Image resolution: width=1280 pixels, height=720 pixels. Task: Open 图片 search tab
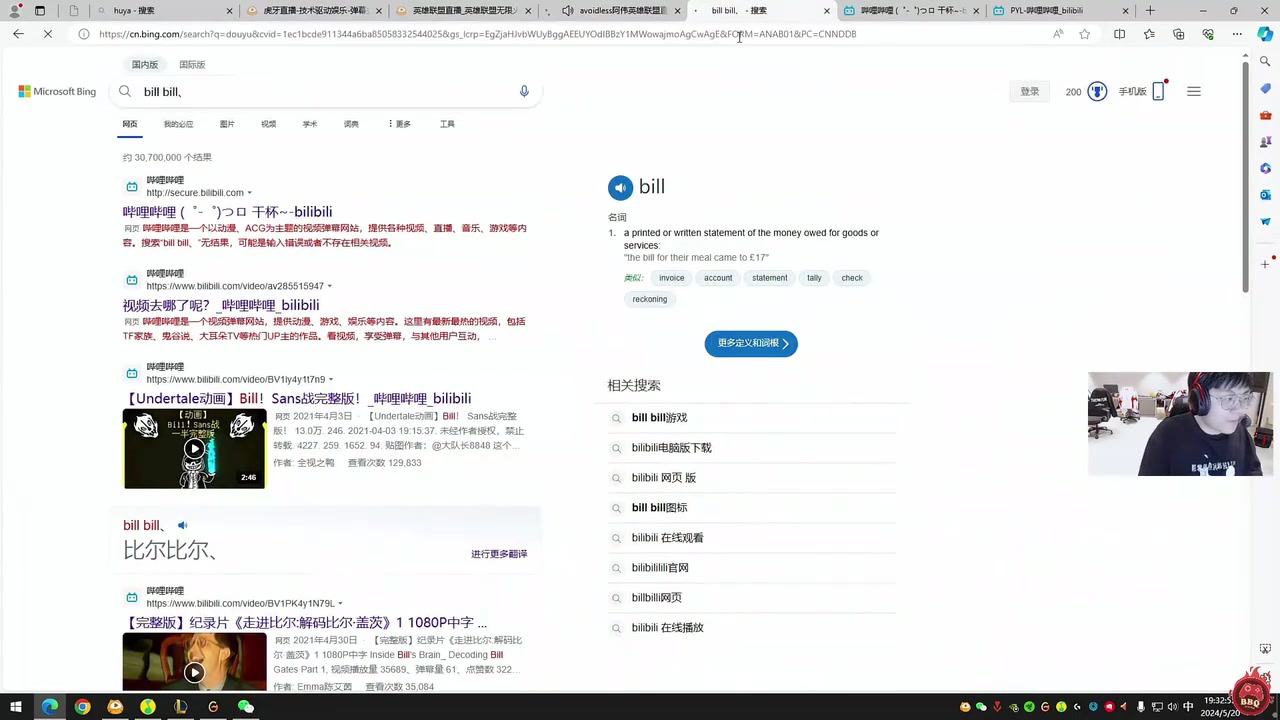click(x=227, y=124)
